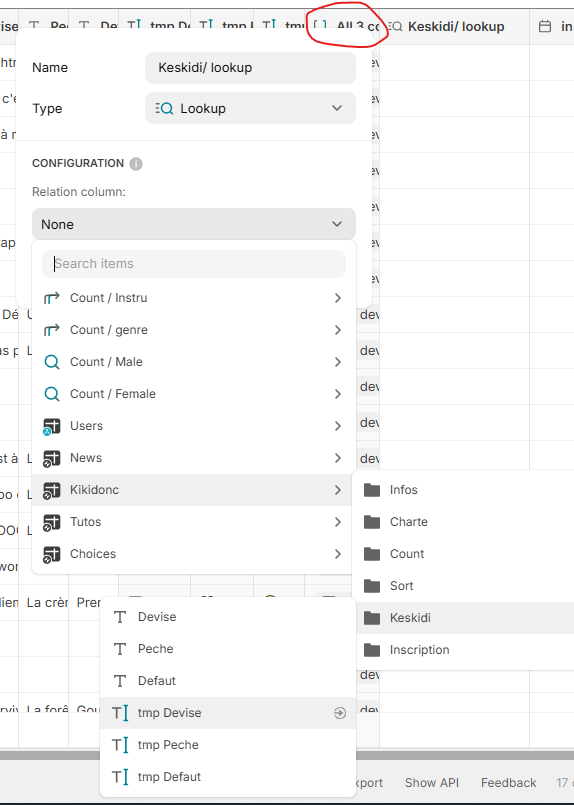Click the Devise text field icon
Image resolution: width=574 pixels, height=805 pixels.
[x=120, y=617]
